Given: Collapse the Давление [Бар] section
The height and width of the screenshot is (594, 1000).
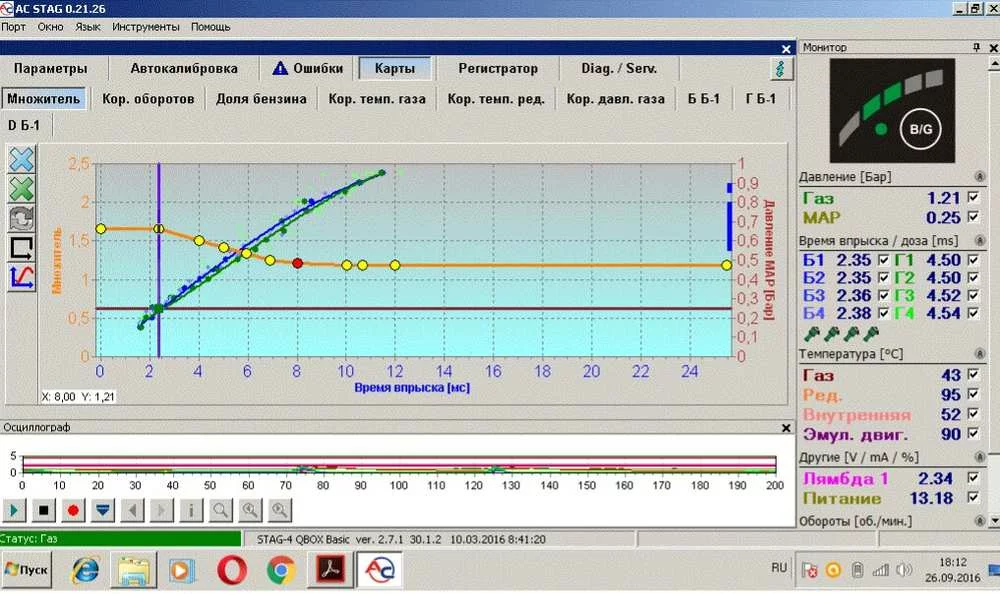Looking at the screenshot, I should tap(982, 177).
